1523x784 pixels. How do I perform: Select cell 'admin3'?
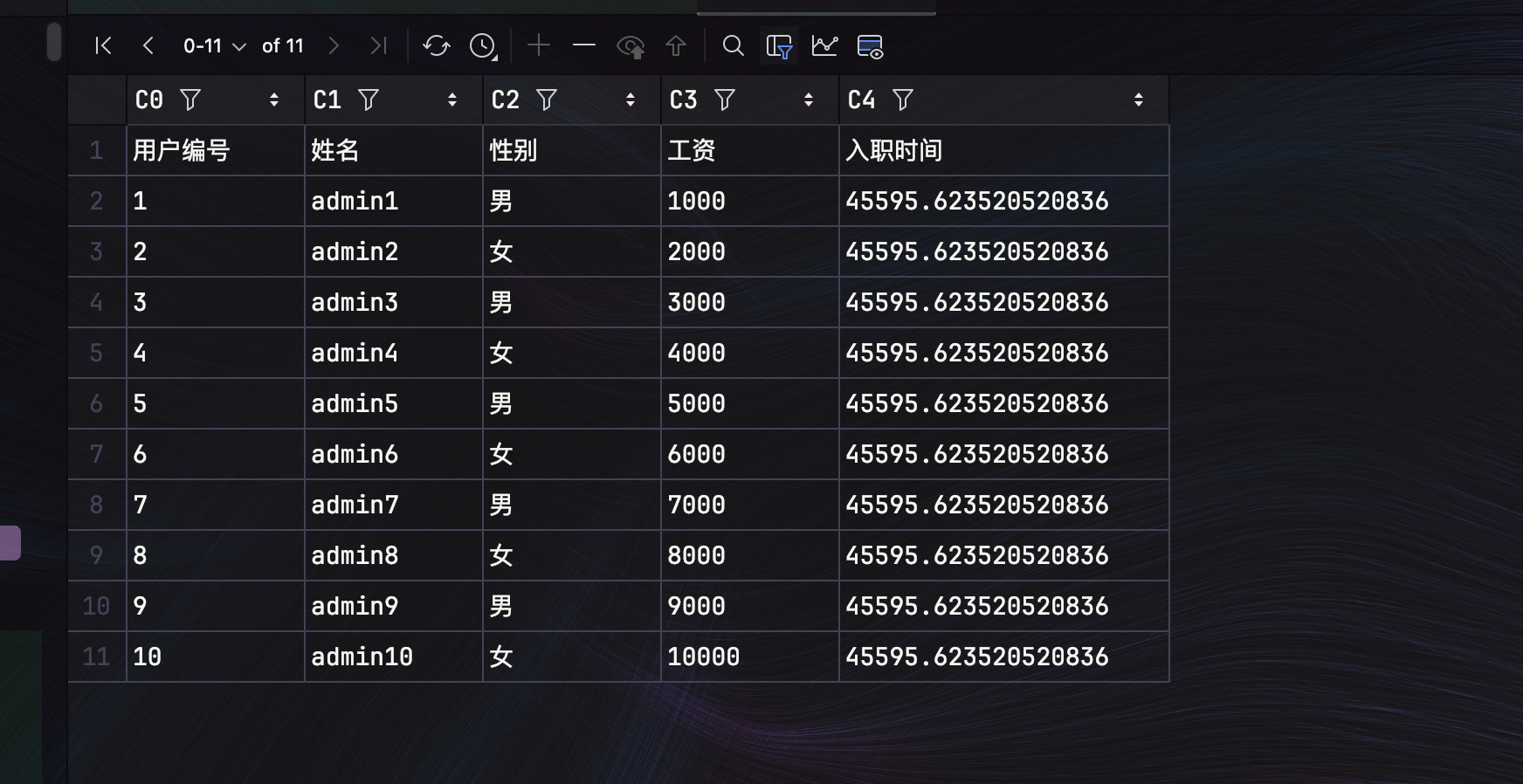pyautogui.click(x=394, y=302)
